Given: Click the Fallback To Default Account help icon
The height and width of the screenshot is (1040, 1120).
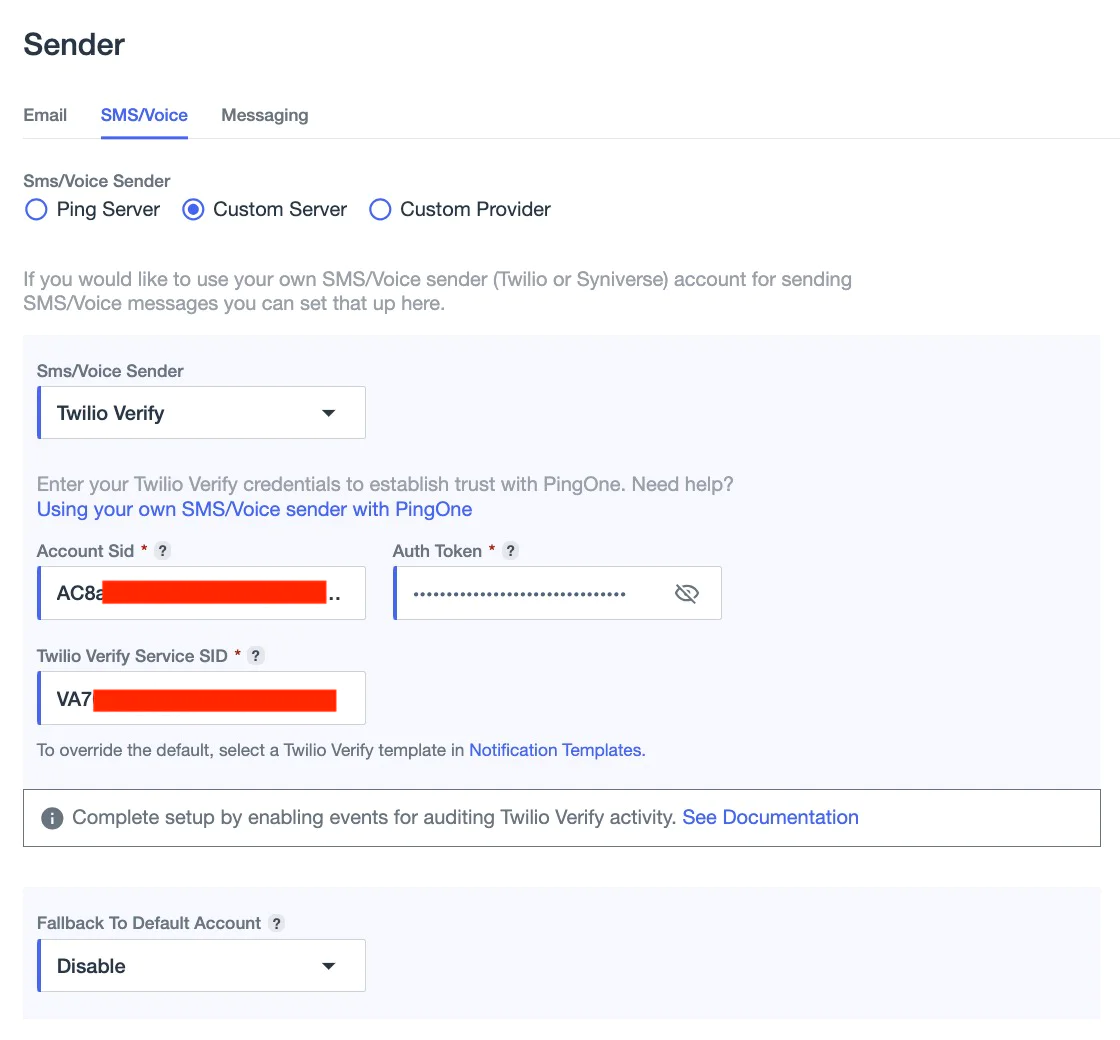Looking at the screenshot, I should click(276, 923).
